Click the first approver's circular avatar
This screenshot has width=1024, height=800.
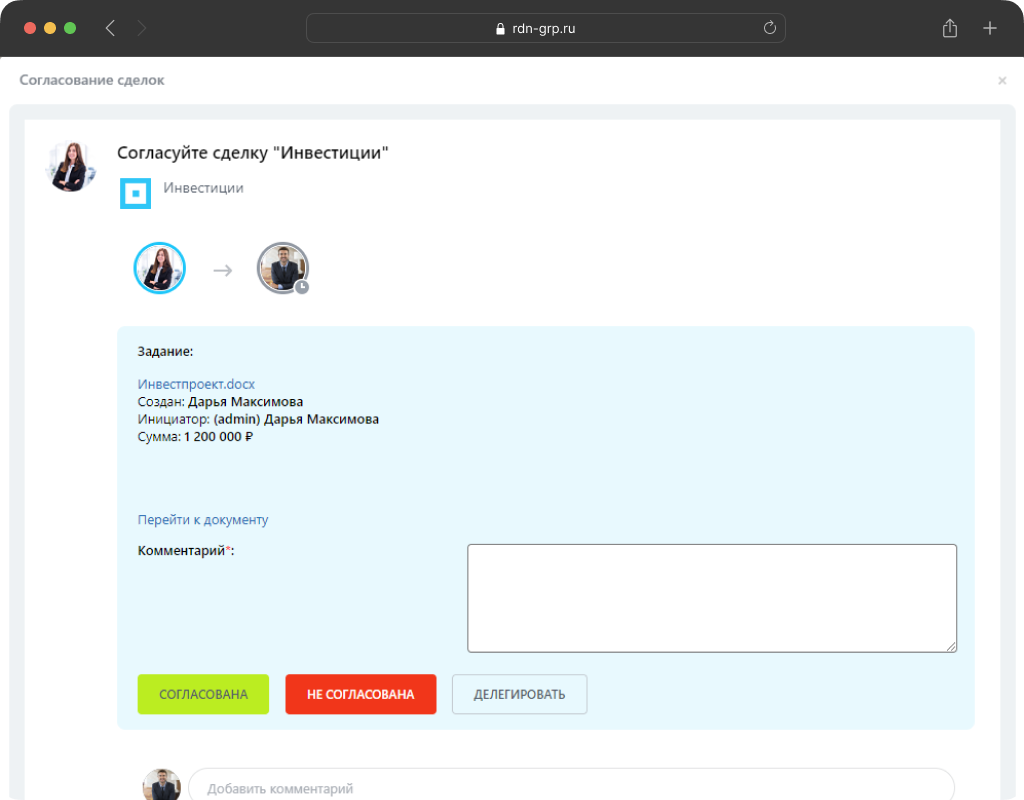tap(160, 268)
